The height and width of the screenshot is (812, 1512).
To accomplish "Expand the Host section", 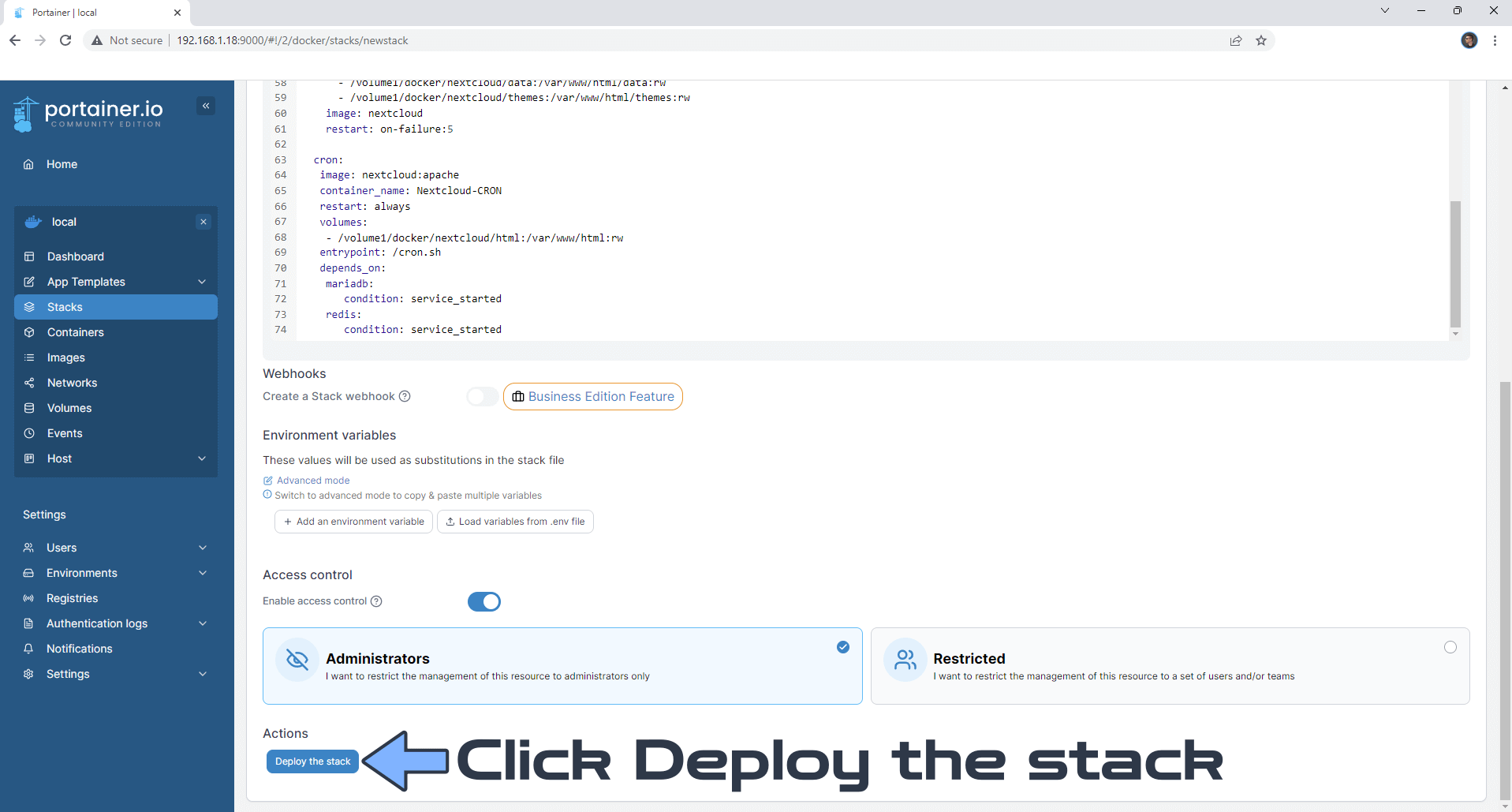I will [58, 458].
